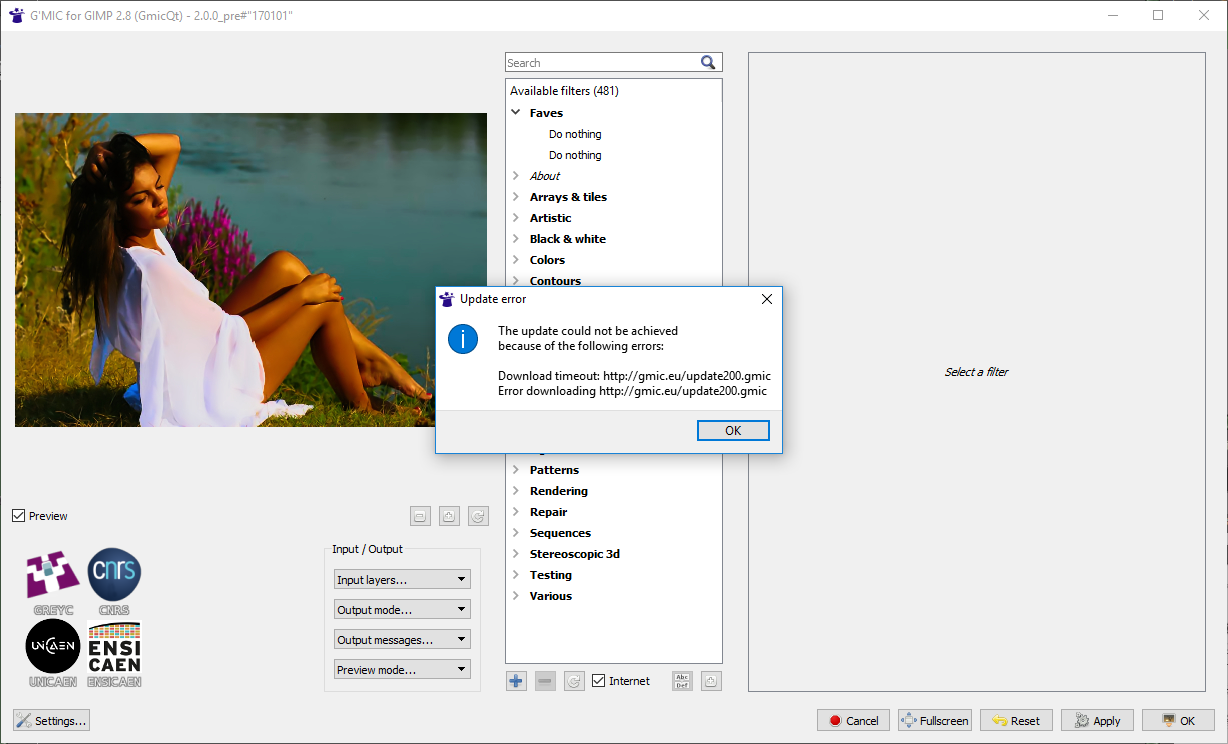Image resolution: width=1228 pixels, height=744 pixels.
Task: Expand the Stereoscopic 3d category arrow
Action: point(516,554)
